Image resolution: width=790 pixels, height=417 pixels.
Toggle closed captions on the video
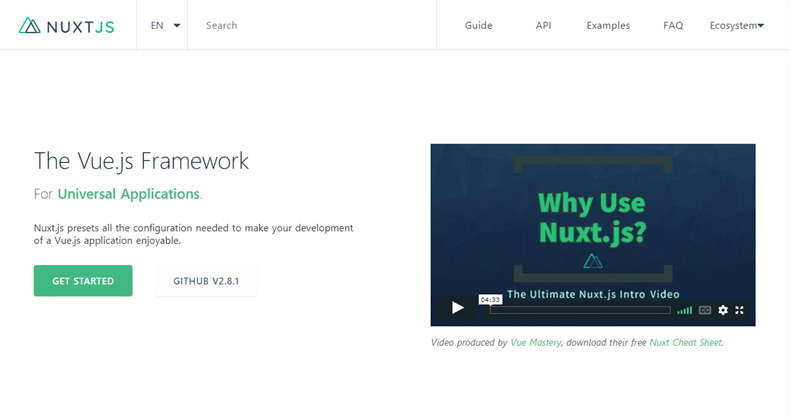pos(705,310)
